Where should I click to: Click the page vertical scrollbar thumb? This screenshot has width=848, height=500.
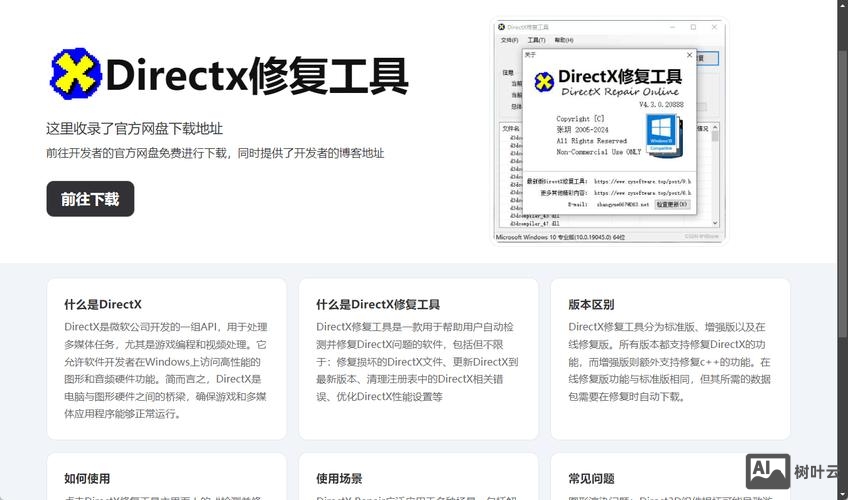[842, 194]
